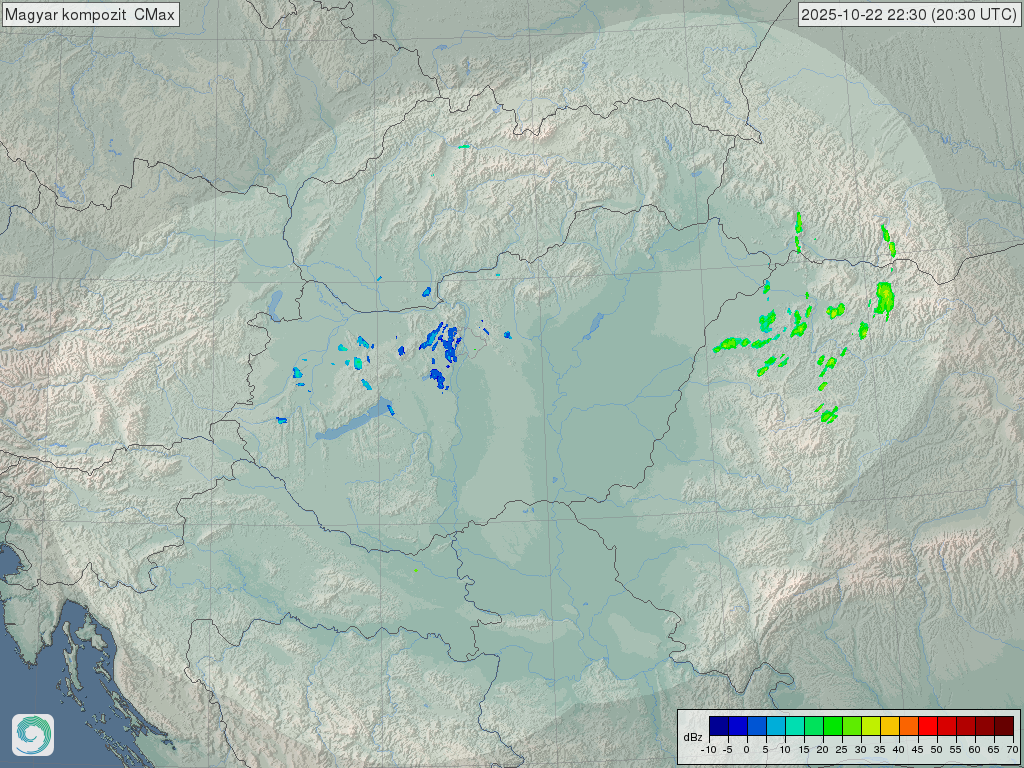
Task: Click the cyan-blue 5–10 dBZ swatch
Action: (x=776, y=726)
